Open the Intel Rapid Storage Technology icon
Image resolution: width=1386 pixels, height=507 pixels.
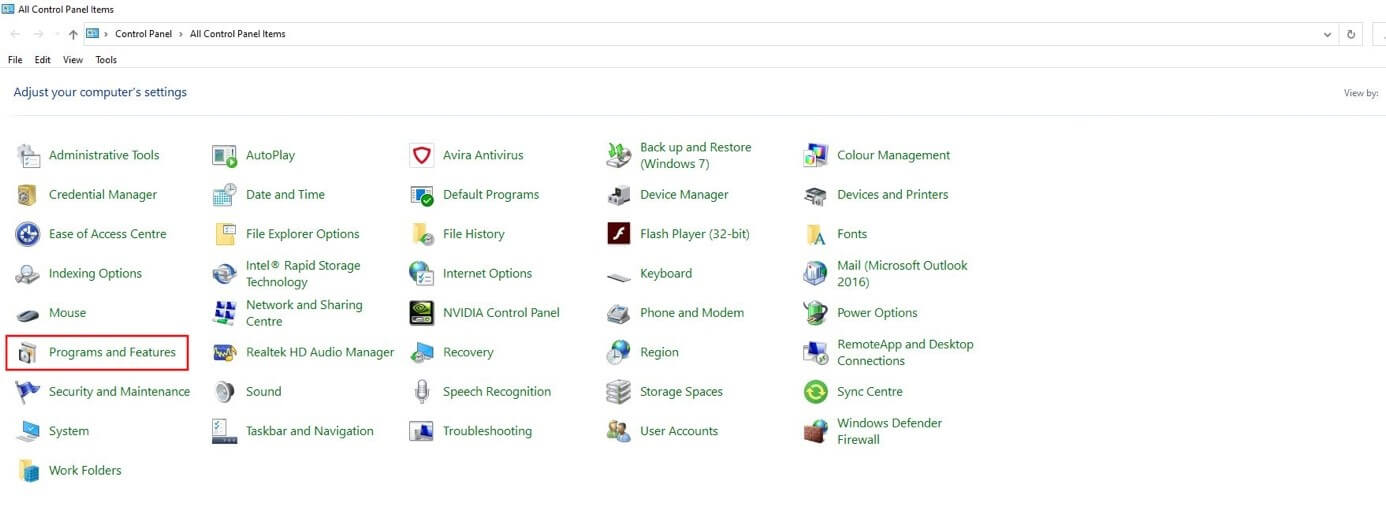point(225,274)
